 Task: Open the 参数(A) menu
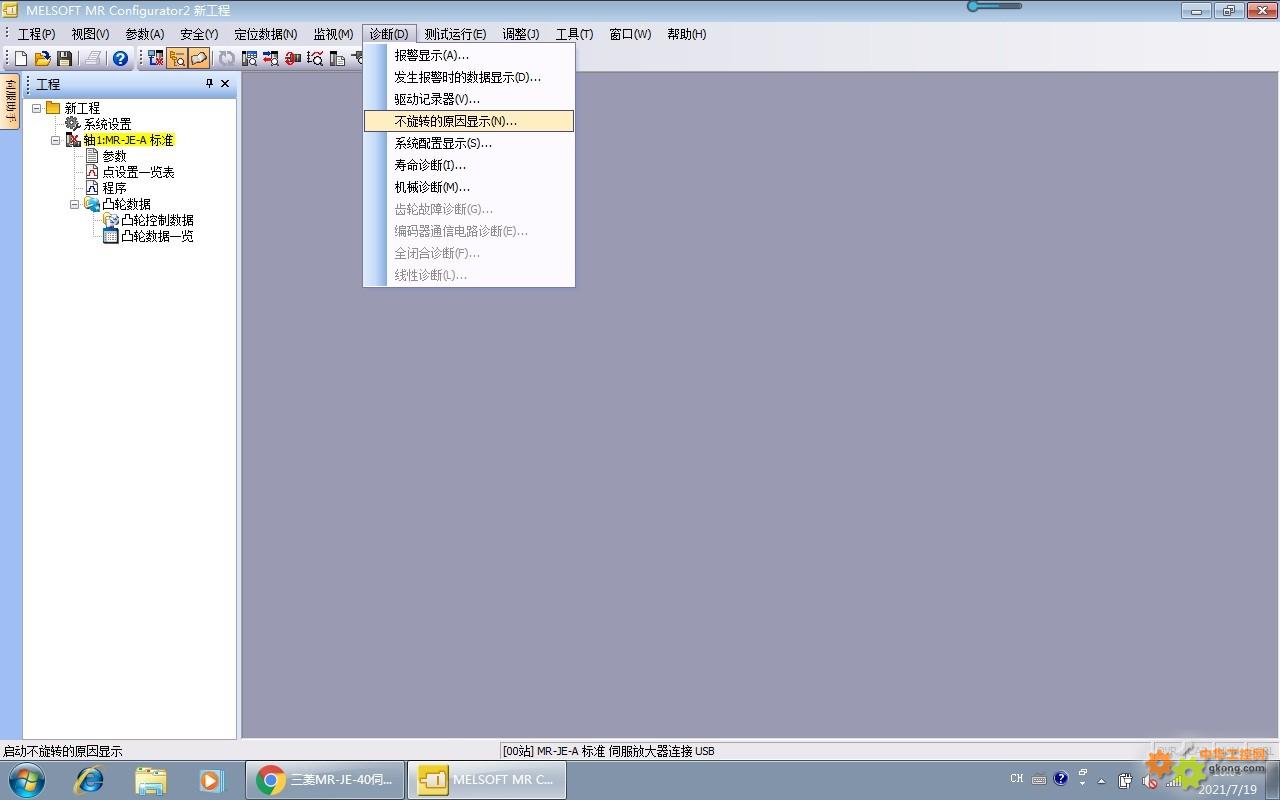pos(144,34)
